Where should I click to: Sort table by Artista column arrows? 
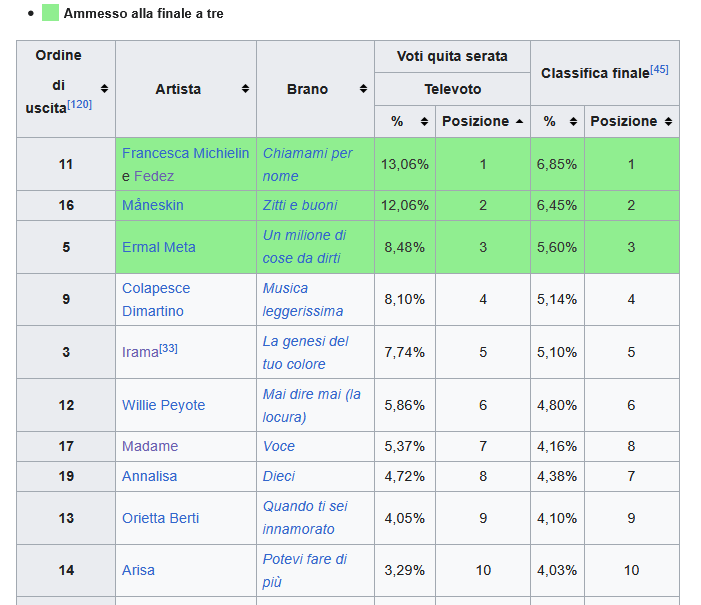coord(245,89)
